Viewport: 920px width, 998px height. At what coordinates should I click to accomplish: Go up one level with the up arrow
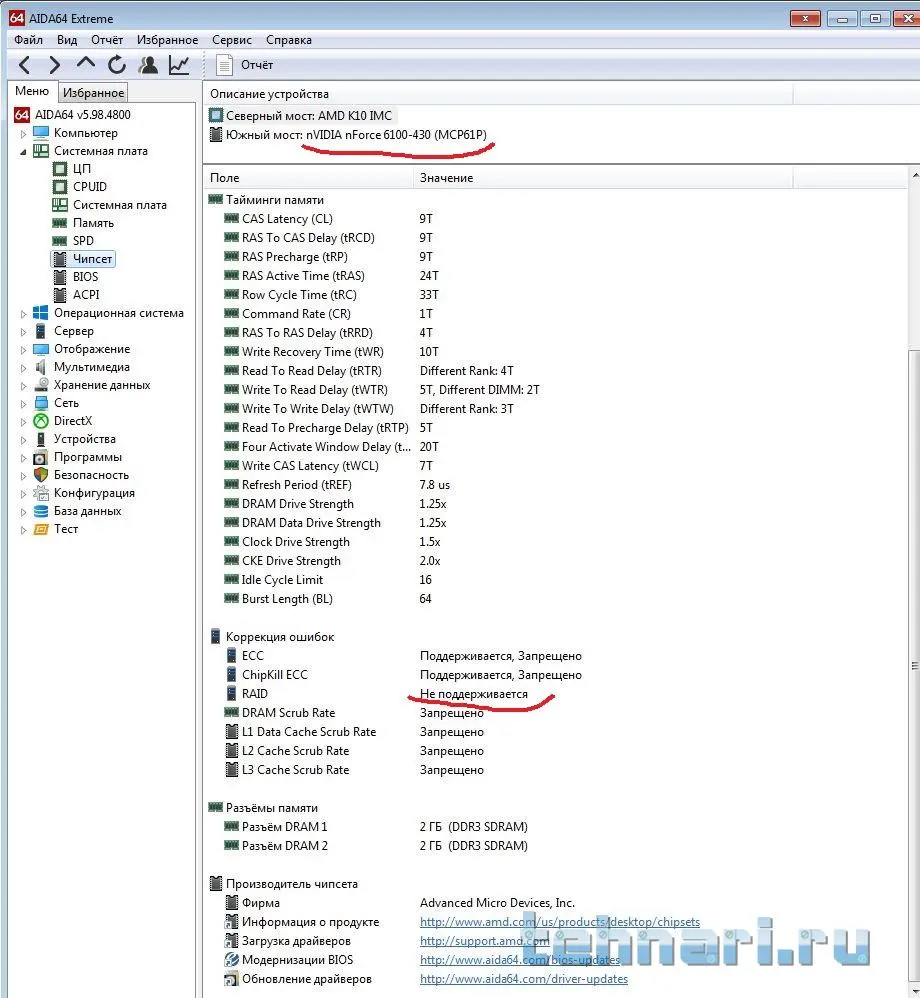tap(85, 64)
